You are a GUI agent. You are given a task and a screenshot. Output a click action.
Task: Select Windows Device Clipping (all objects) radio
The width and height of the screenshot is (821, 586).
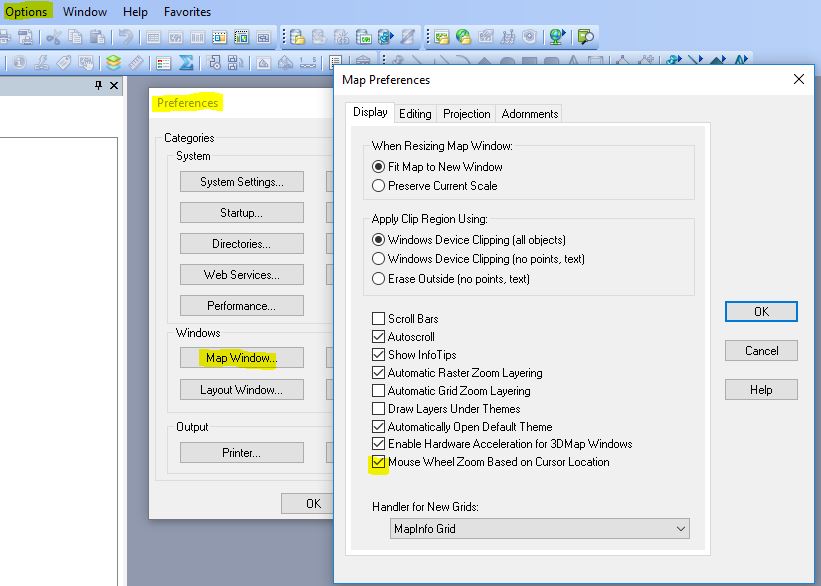pyautogui.click(x=378, y=240)
